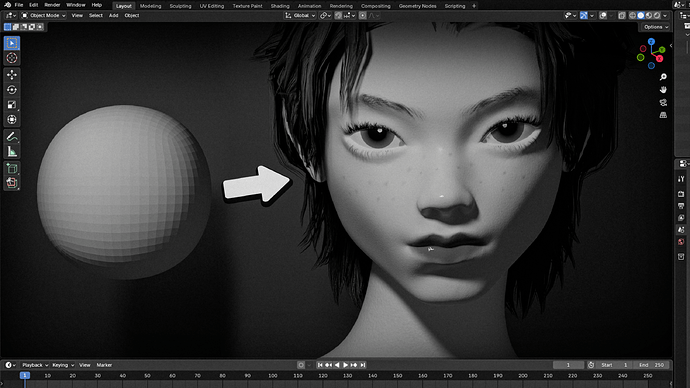Image resolution: width=690 pixels, height=388 pixels.
Task: Click the zoom magnifier viewport icon
Action: pos(663,77)
